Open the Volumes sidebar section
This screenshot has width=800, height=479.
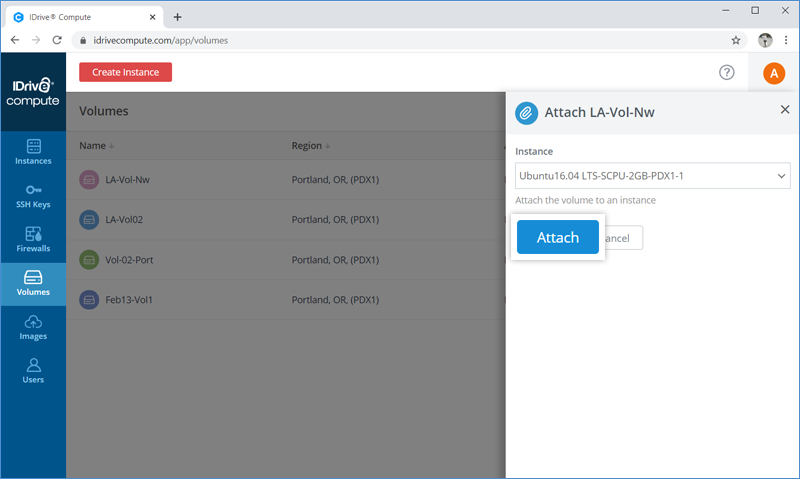click(33, 284)
